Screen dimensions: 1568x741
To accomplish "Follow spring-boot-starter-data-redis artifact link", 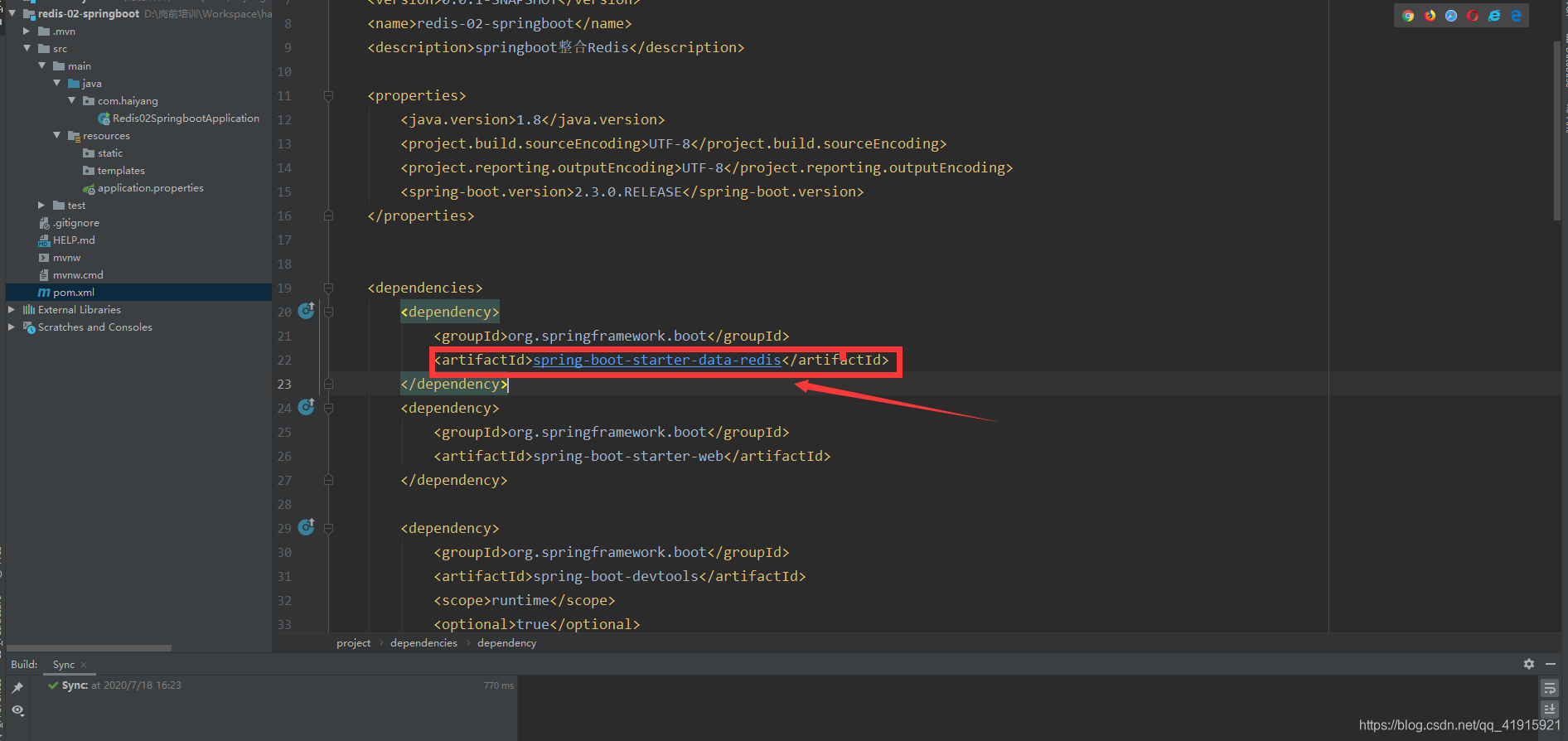I will point(656,360).
